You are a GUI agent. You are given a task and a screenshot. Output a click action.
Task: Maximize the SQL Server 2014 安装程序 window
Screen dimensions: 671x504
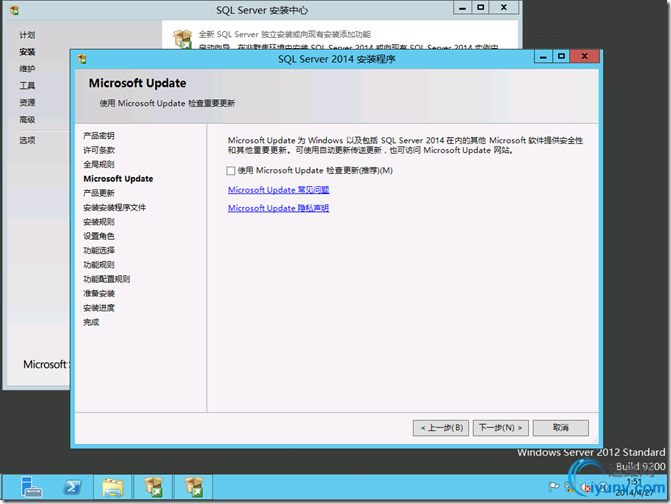561,56
